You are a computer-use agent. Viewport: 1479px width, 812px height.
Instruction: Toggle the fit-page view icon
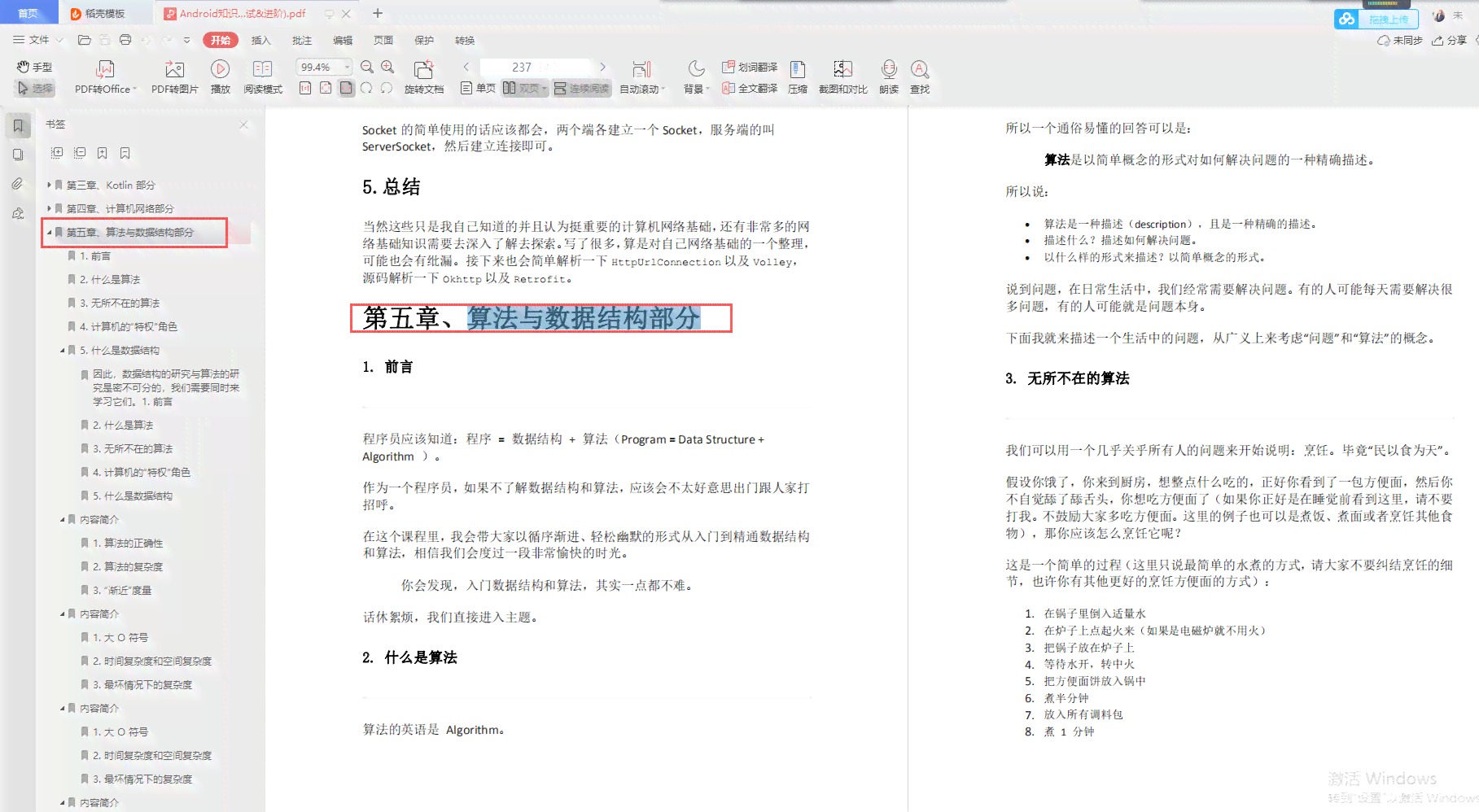click(x=346, y=88)
